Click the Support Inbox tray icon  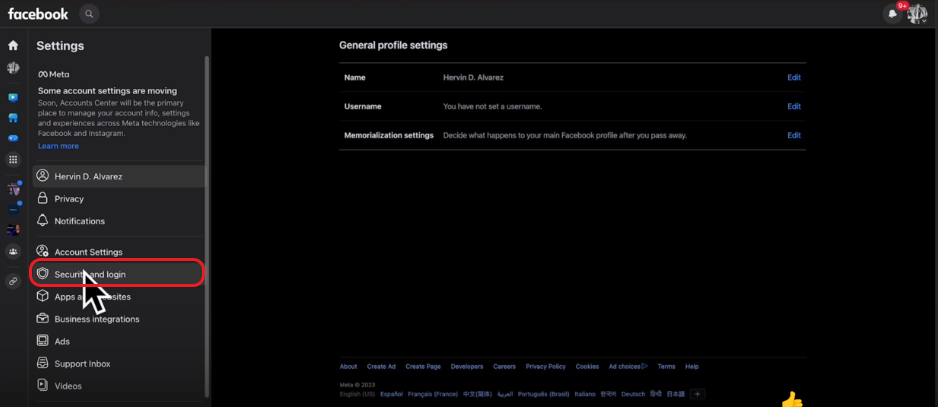[x=42, y=363]
